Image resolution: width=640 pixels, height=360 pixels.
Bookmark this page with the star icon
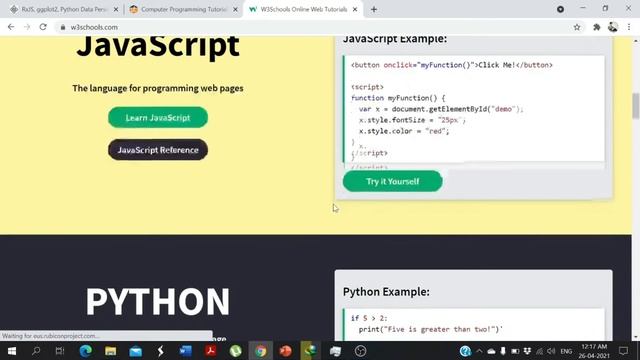coord(577,27)
